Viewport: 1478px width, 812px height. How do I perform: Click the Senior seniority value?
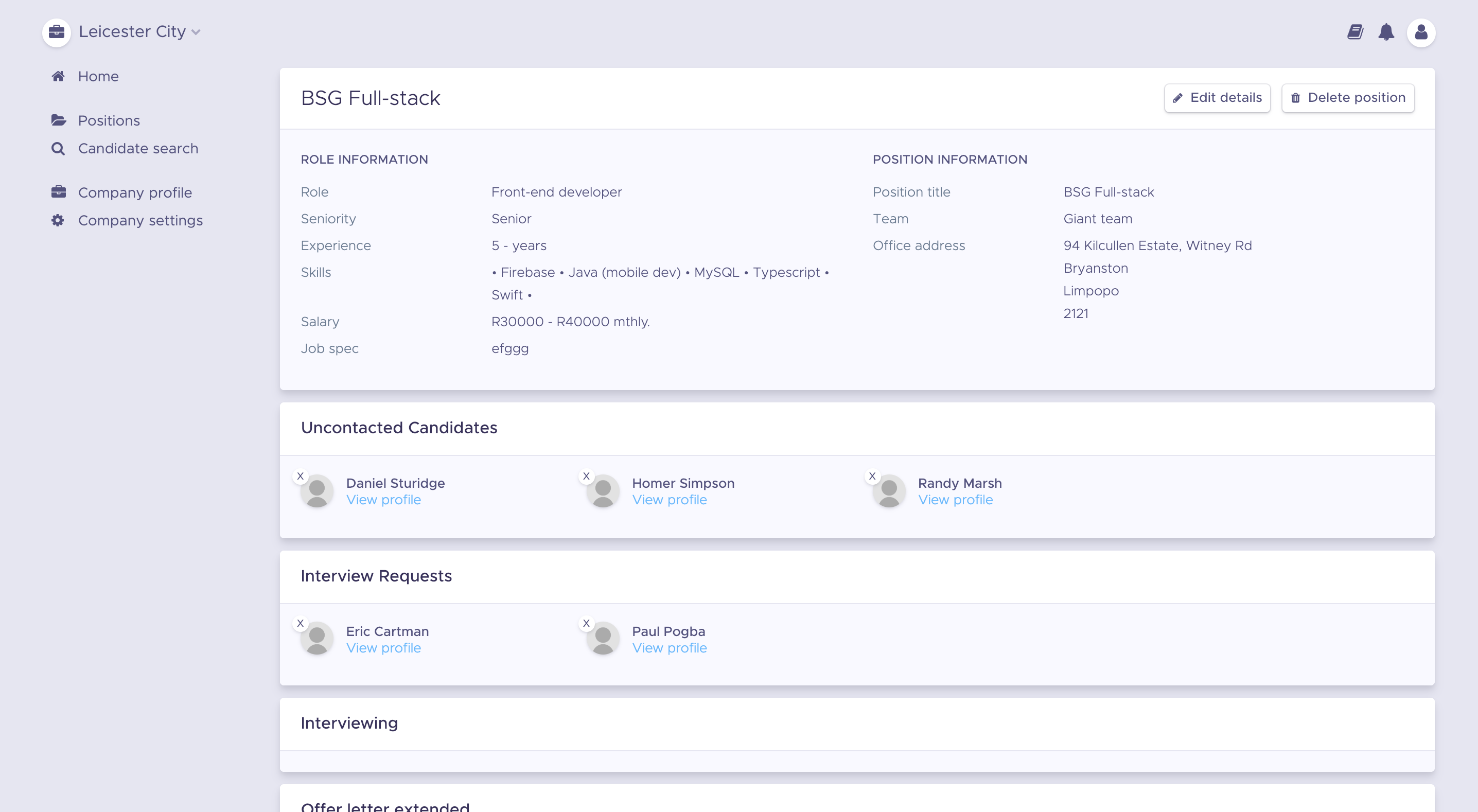(511, 219)
